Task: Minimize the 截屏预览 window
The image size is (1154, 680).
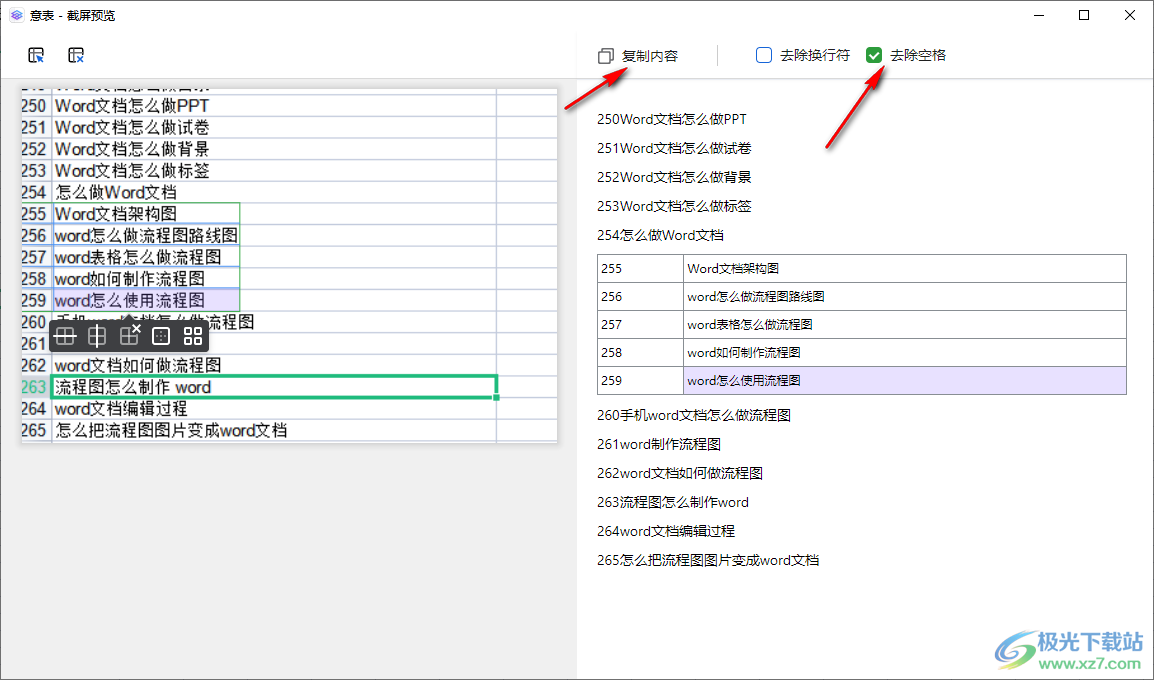Action: pyautogui.click(x=1039, y=15)
